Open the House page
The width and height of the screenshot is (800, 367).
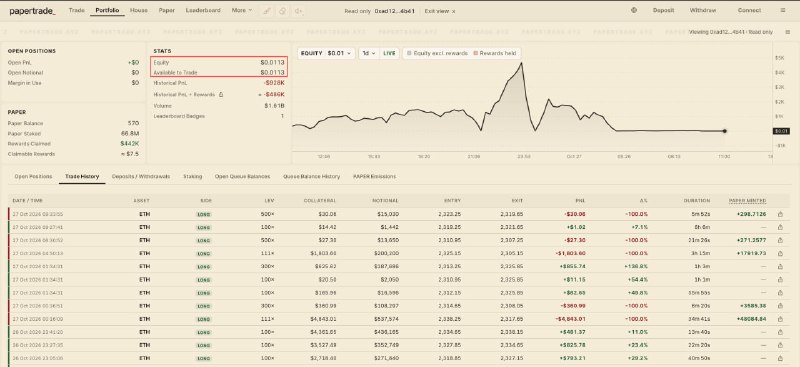[x=139, y=10]
